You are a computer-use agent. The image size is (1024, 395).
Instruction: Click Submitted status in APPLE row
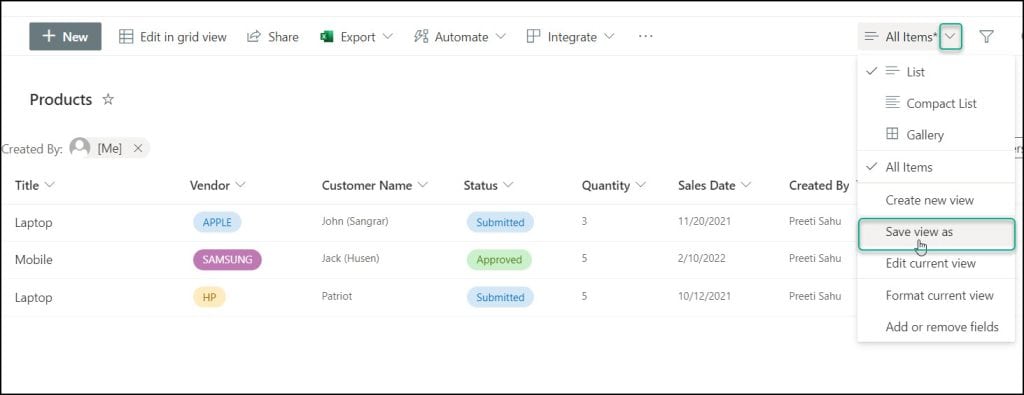click(x=500, y=222)
